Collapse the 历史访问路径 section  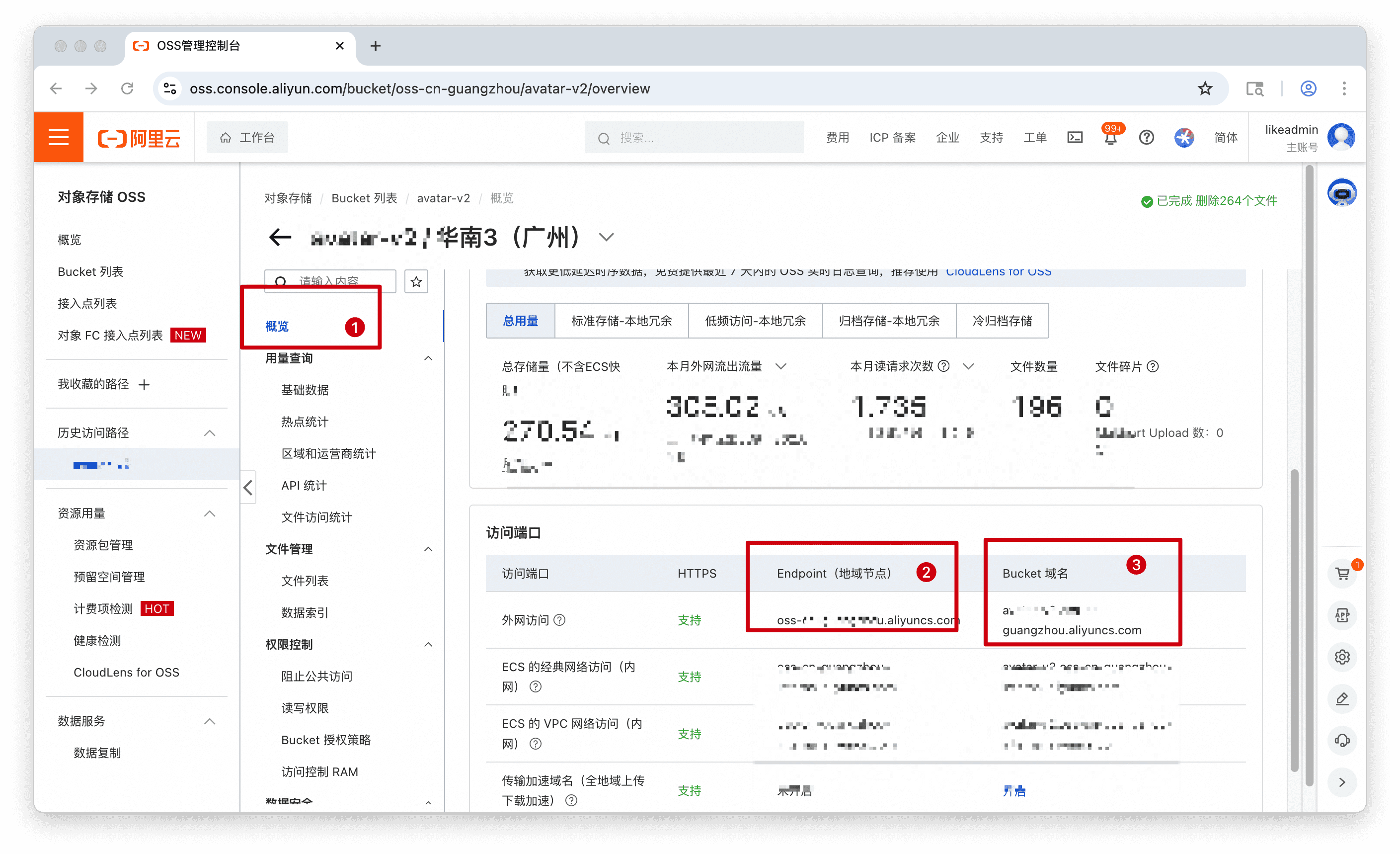(x=209, y=433)
